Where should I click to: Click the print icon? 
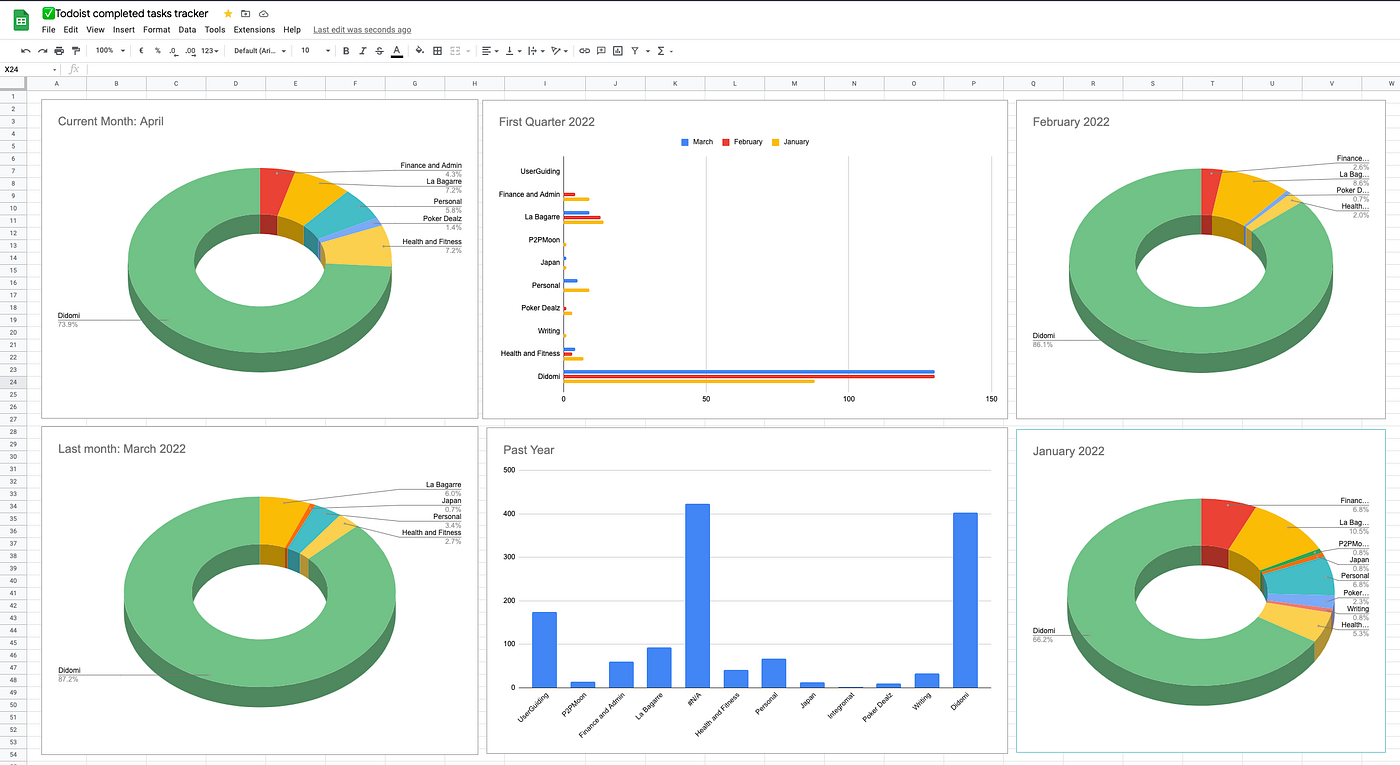click(x=59, y=50)
